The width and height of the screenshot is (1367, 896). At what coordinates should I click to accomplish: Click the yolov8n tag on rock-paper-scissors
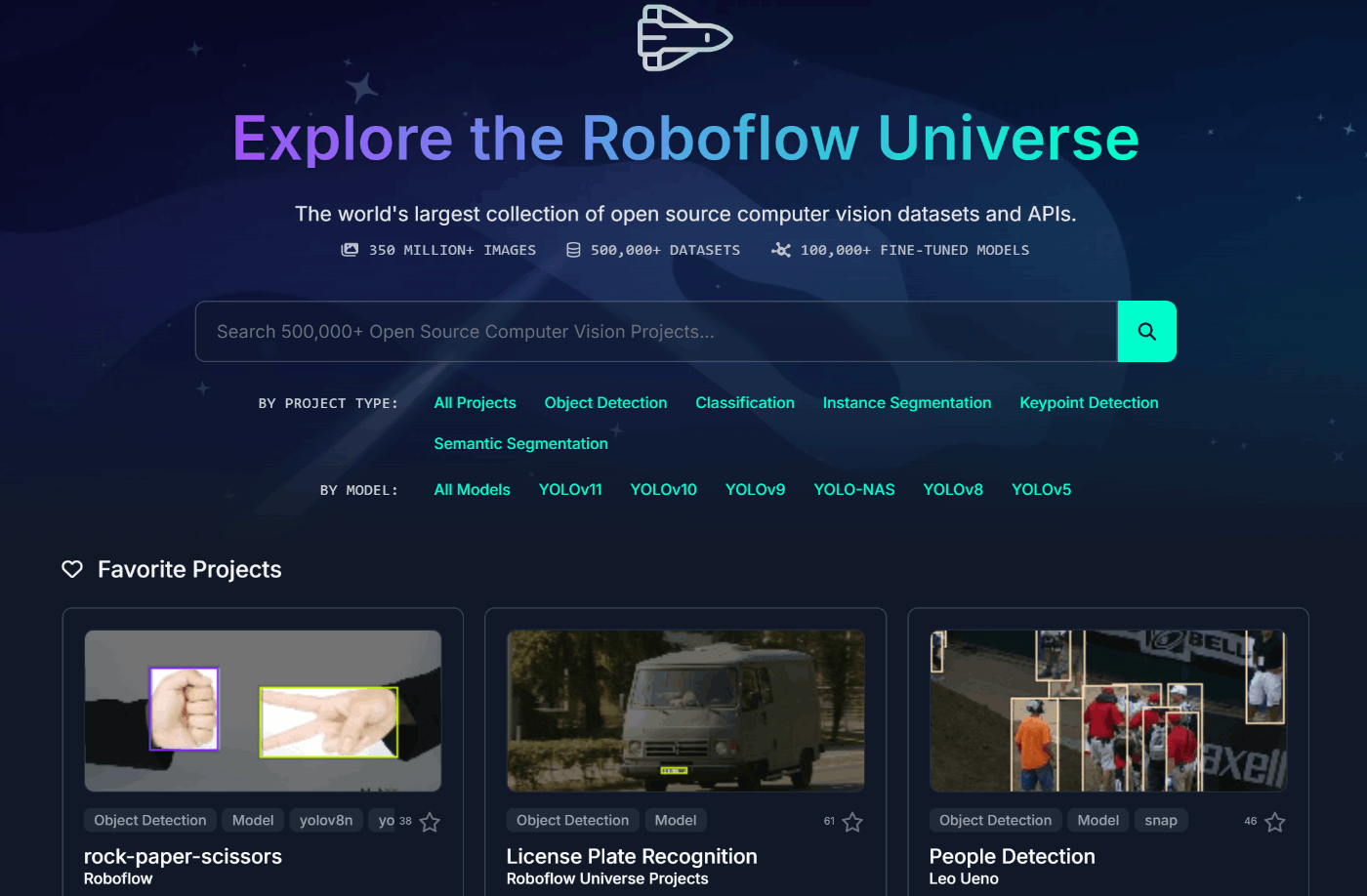coord(326,821)
